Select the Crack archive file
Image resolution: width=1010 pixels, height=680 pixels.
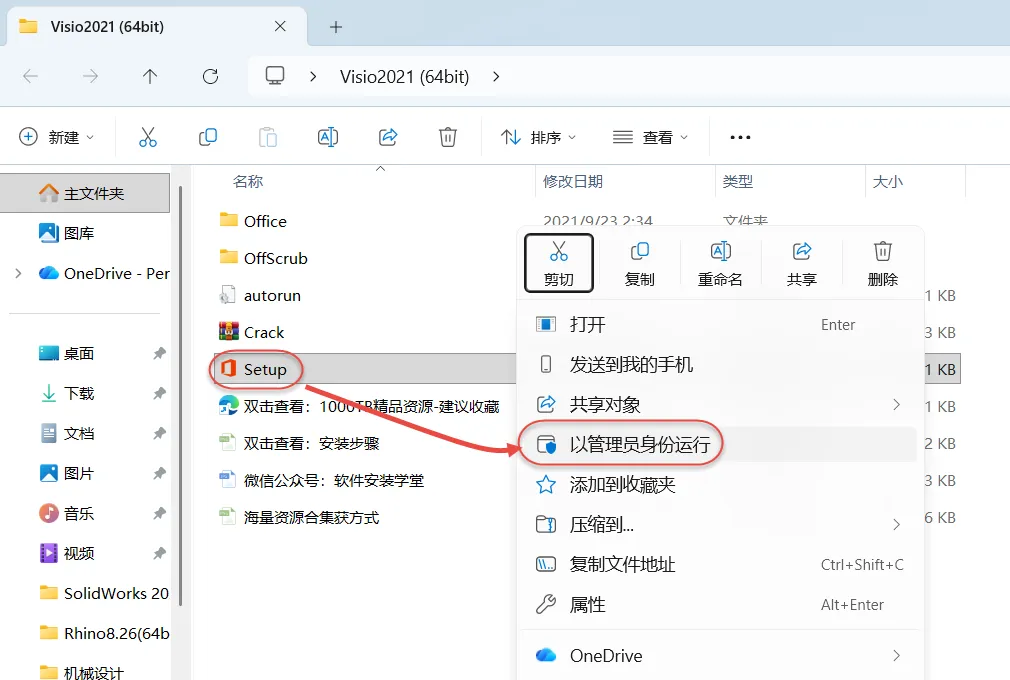coord(251,332)
